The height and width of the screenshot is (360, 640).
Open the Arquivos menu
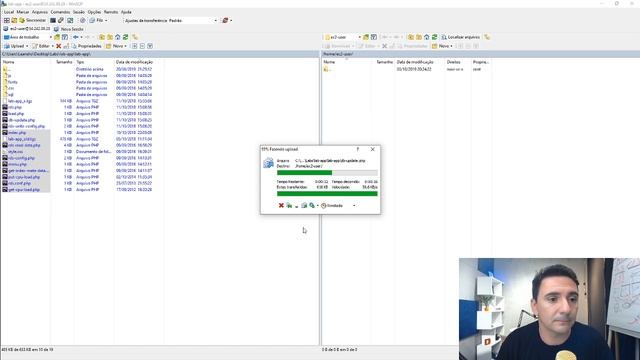point(40,12)
